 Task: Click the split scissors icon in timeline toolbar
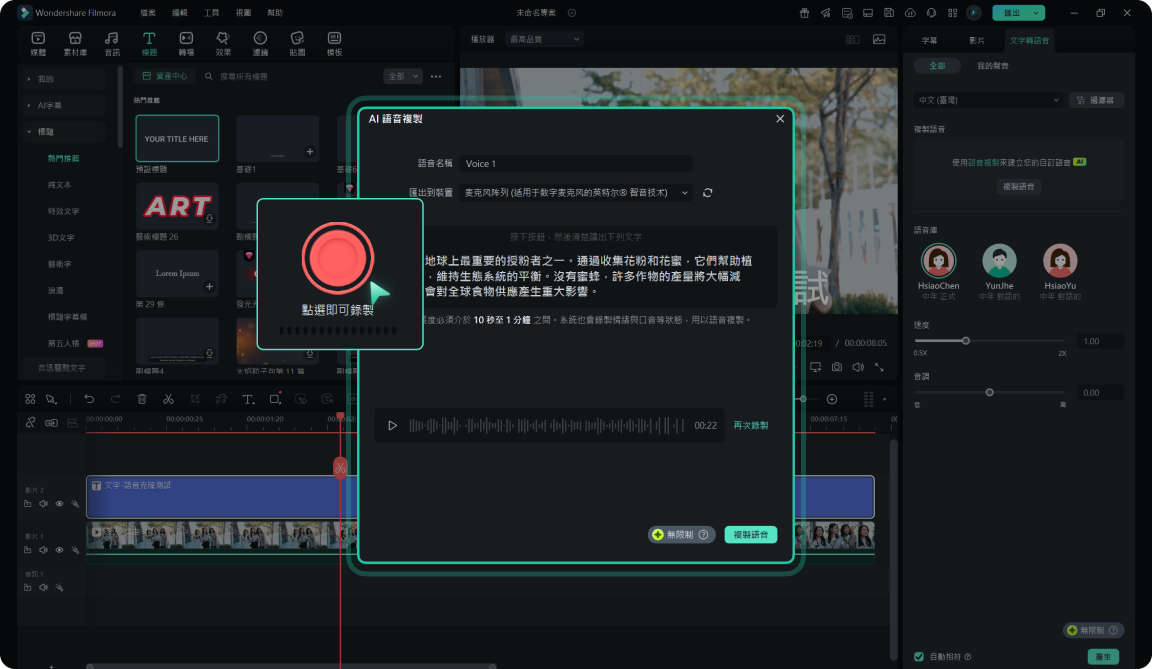tap(168, 399)
